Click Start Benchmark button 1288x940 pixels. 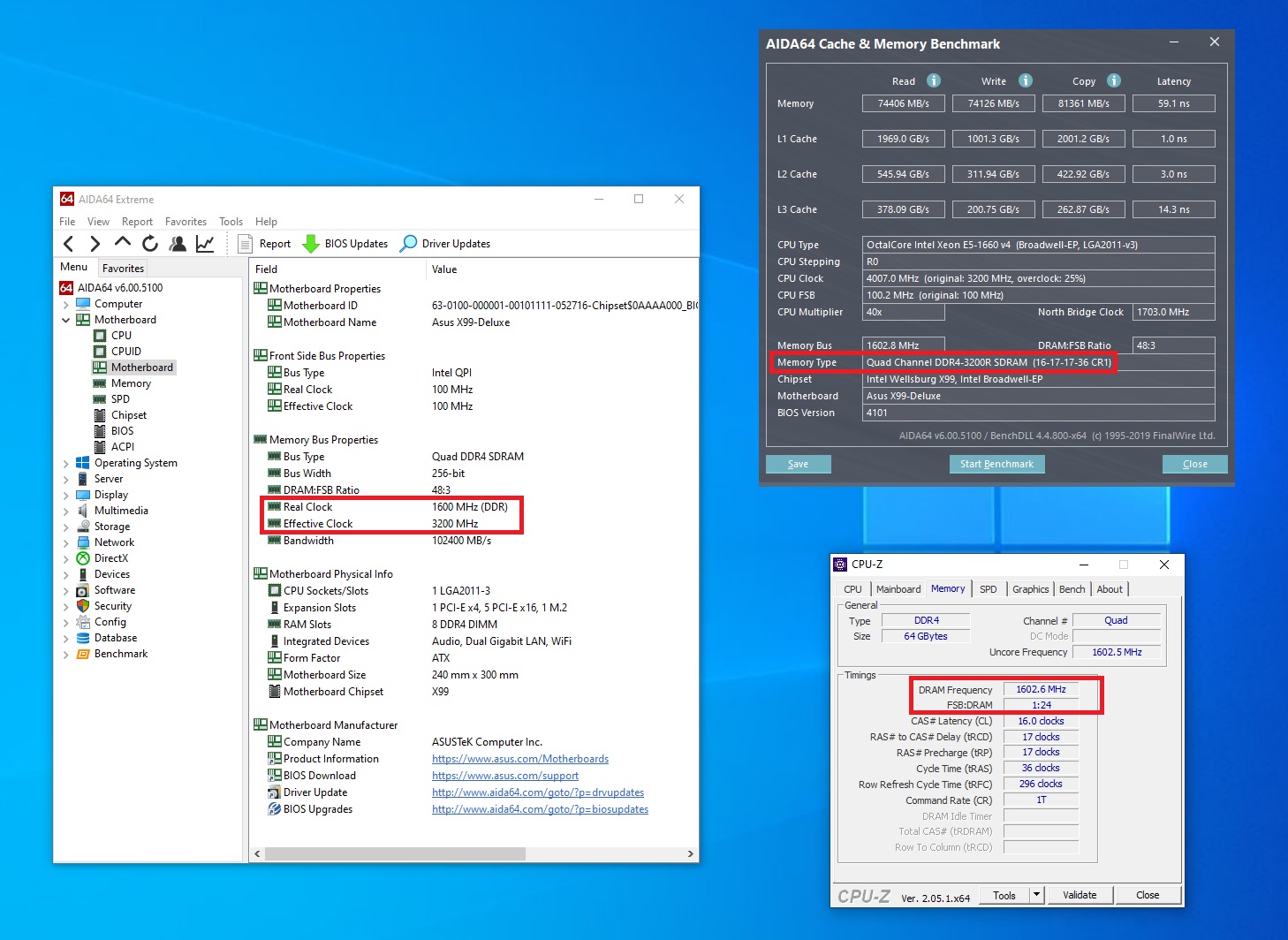click(997, 464)
